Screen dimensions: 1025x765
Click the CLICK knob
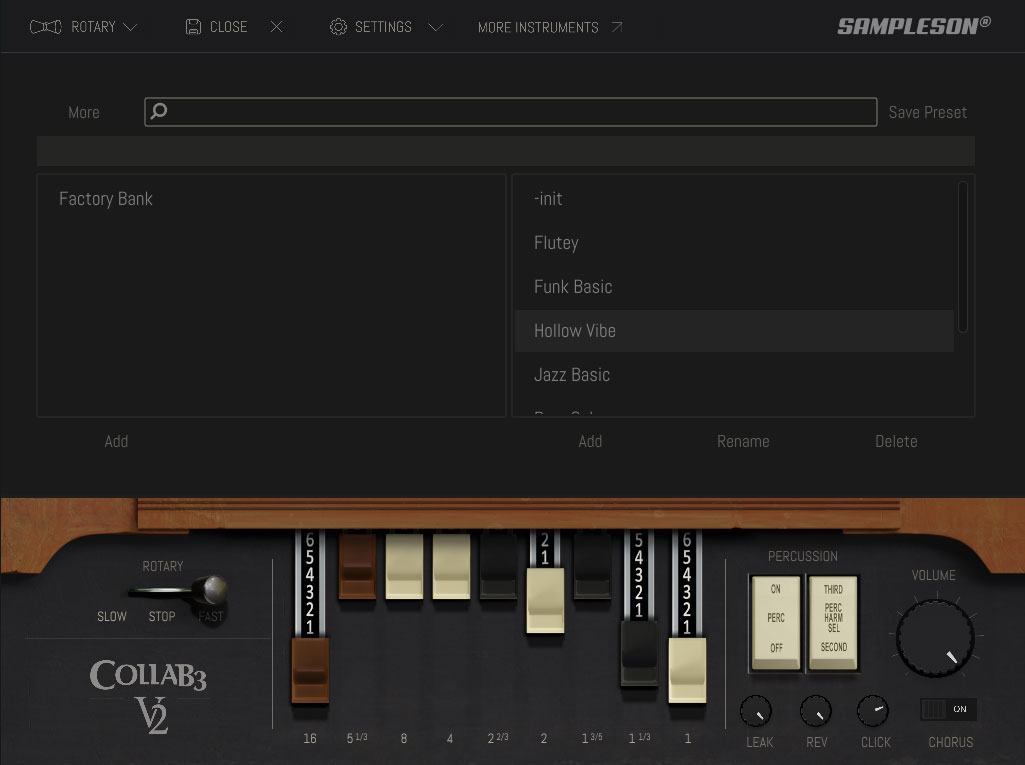click(x=873, y=711)
